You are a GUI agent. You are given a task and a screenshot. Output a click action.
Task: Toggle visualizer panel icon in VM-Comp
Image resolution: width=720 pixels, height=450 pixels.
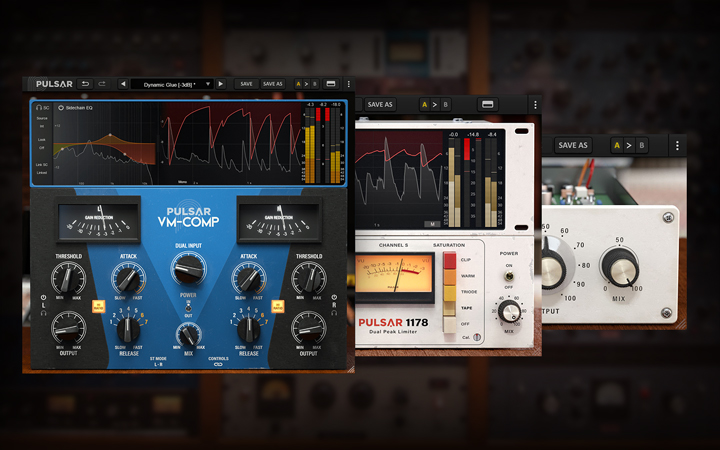point(331,84)
